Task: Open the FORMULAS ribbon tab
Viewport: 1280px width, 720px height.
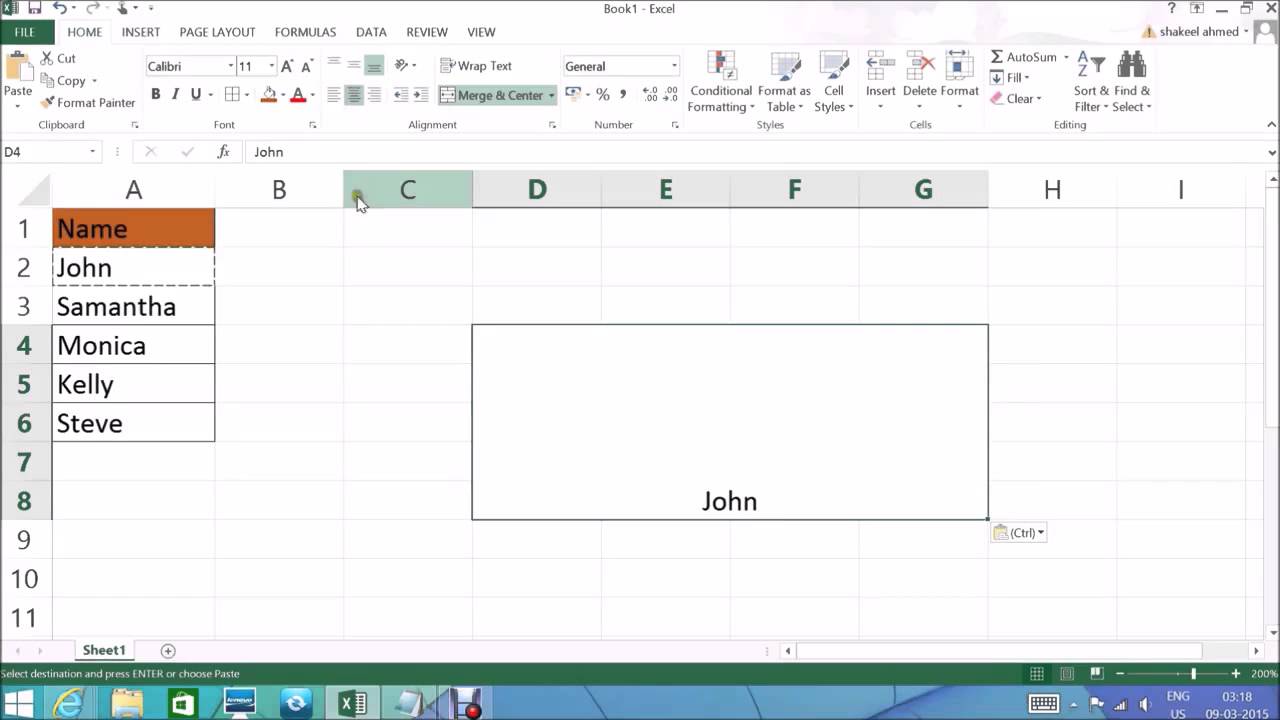Action: tap(305, 32)
